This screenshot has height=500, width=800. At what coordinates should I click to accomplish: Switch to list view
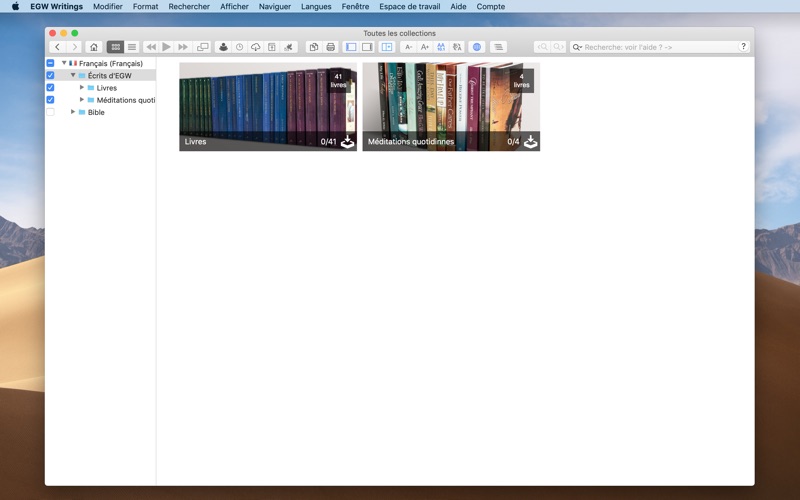pos(132,47)
